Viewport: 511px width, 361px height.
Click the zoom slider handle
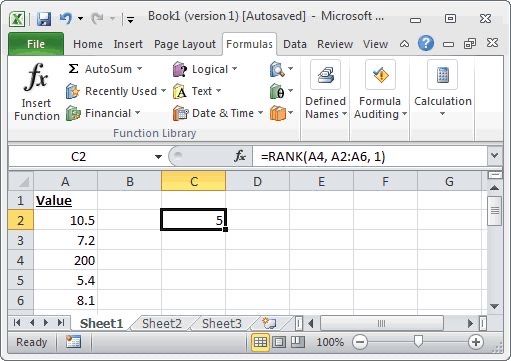tap(418, 341)
